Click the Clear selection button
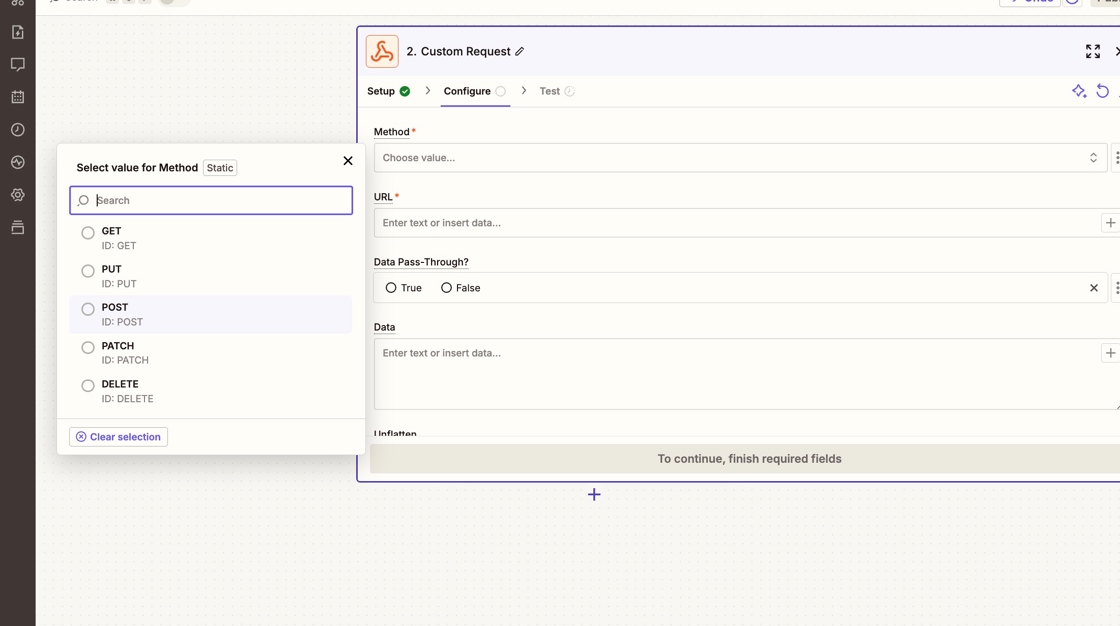This screenshot has height=626, width=1120. 119,437
